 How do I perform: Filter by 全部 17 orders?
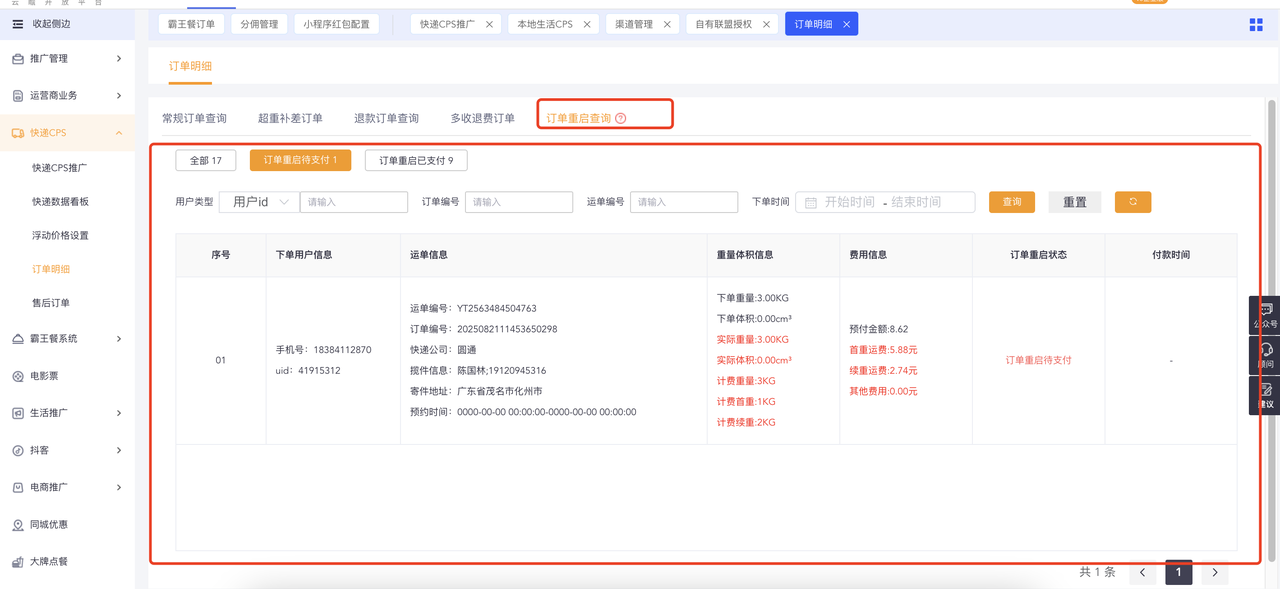[206, 160]
